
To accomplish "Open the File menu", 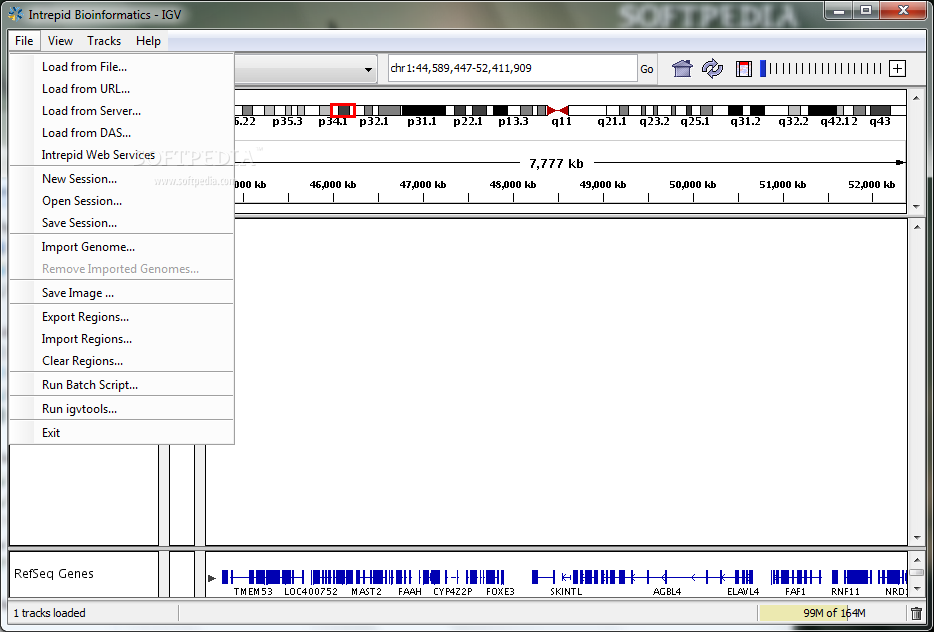I will (24, 41).
